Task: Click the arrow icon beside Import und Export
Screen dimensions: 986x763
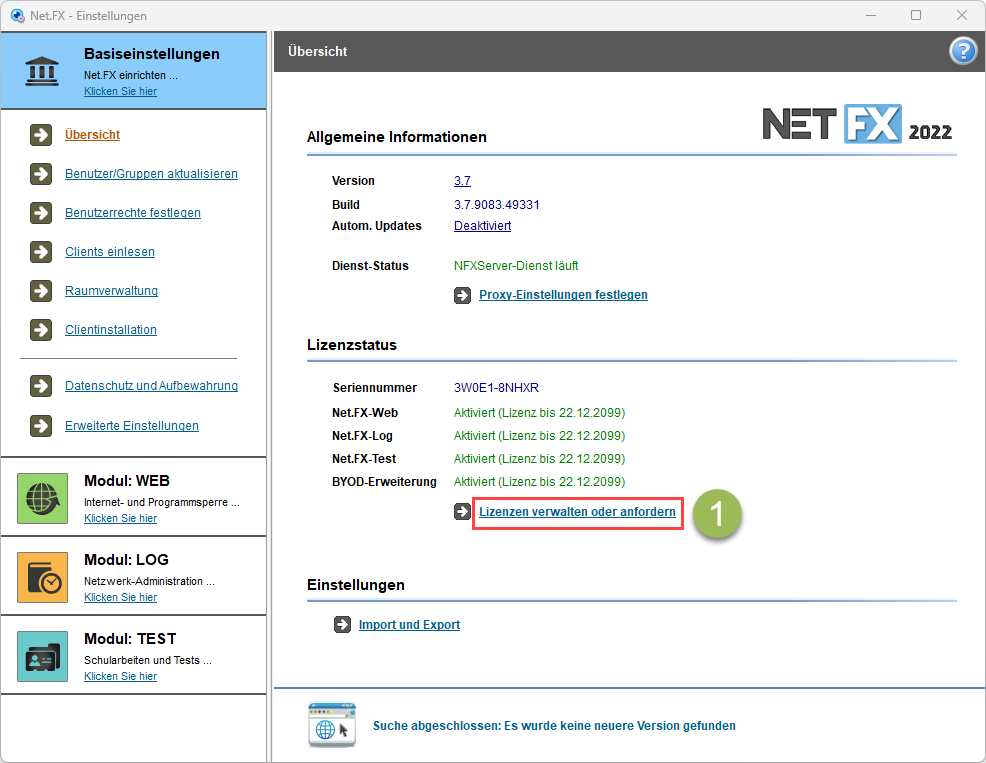Action: 342,625
